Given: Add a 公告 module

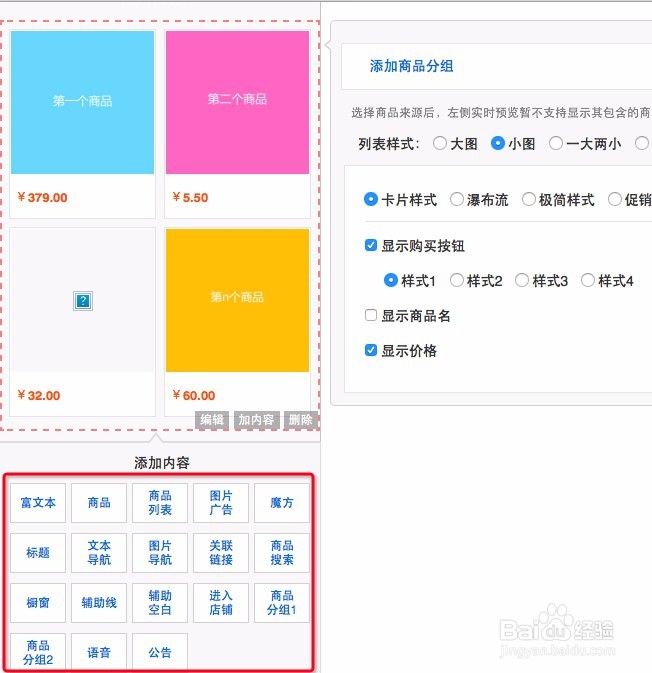Looking at the screenshot, I should [x=160, y=652].
